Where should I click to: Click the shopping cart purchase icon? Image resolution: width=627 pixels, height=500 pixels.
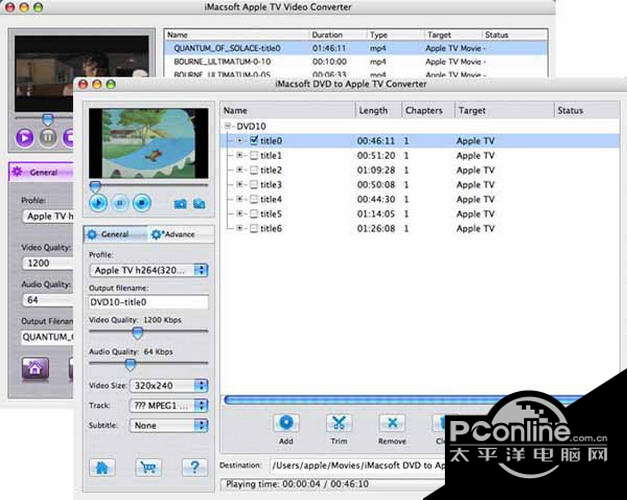click(148, 467)
